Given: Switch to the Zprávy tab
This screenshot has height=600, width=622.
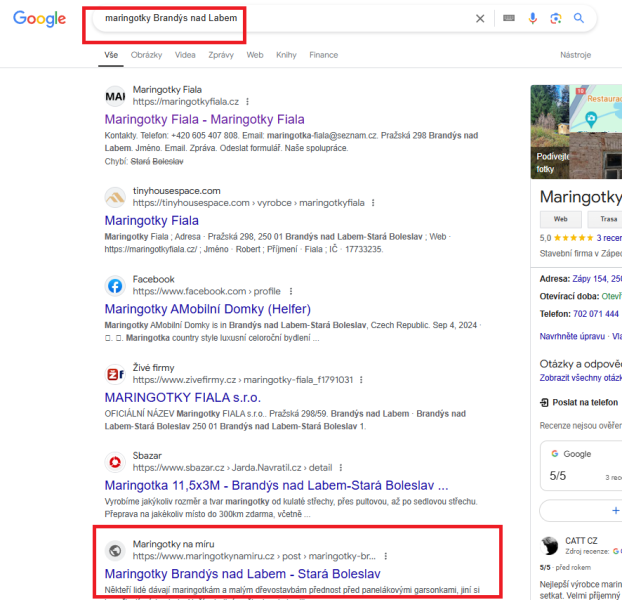Looking at the screenshot, I should pos(221,55).
